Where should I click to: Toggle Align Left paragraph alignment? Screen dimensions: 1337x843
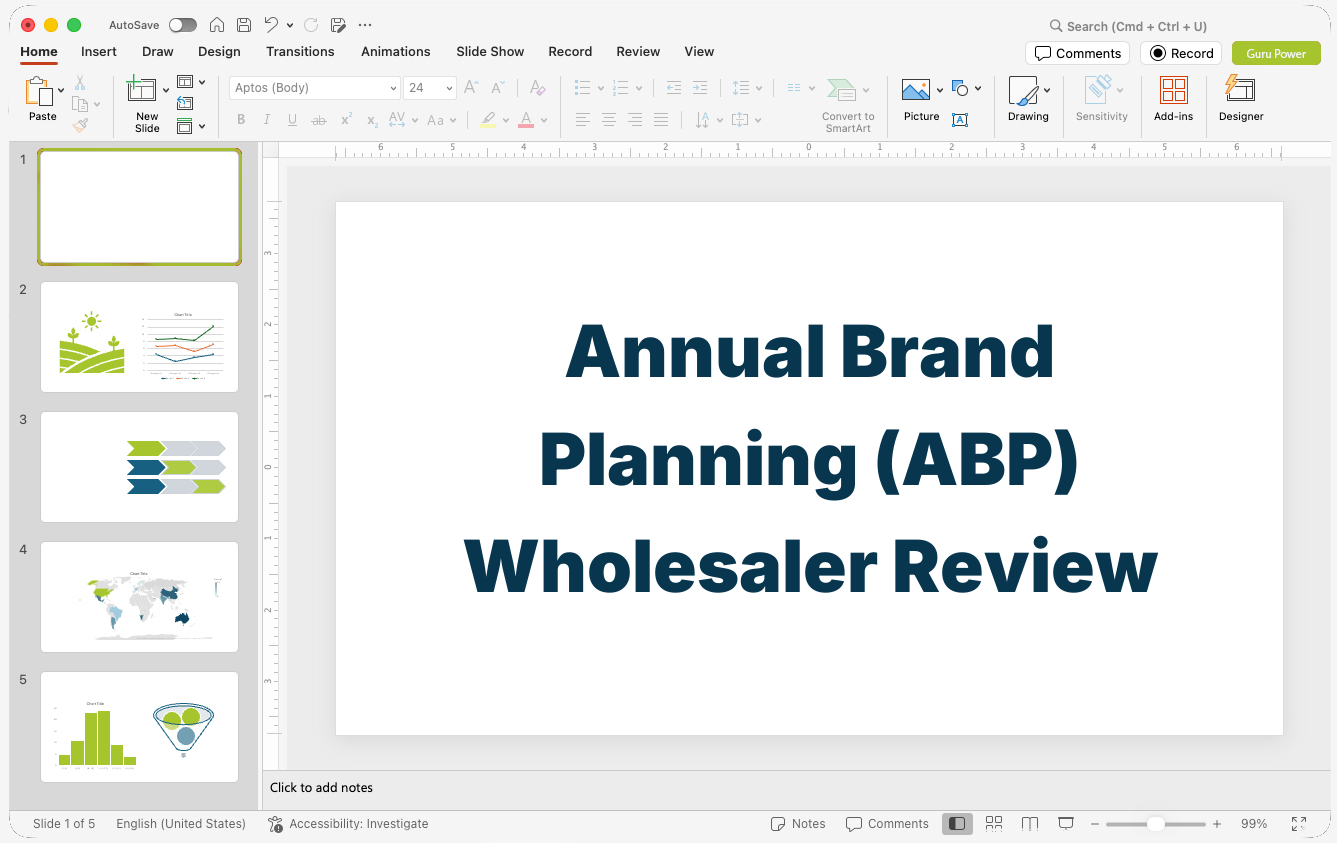click(583, 120)
